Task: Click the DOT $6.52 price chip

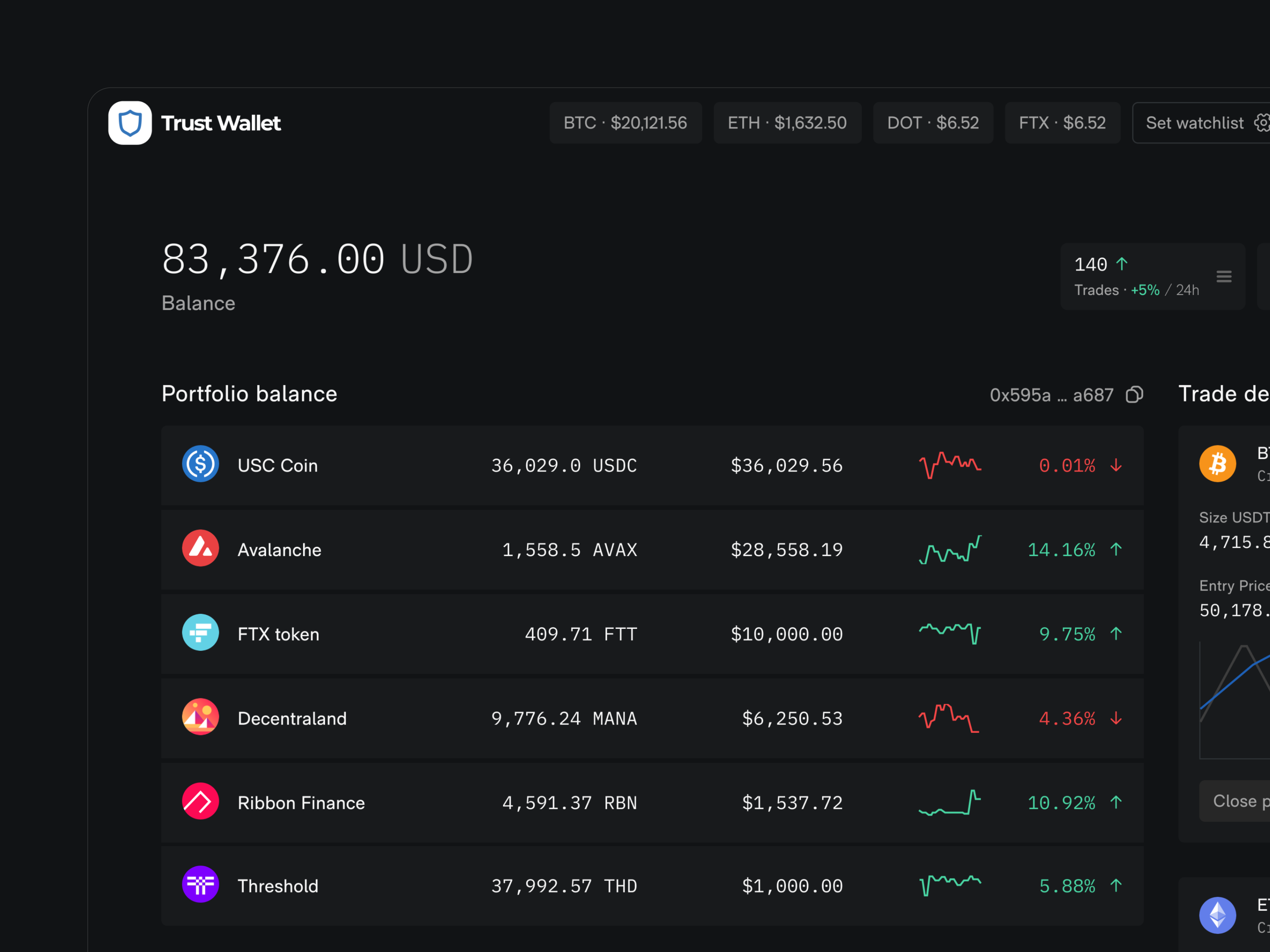Action: click(x=933, y=122)
